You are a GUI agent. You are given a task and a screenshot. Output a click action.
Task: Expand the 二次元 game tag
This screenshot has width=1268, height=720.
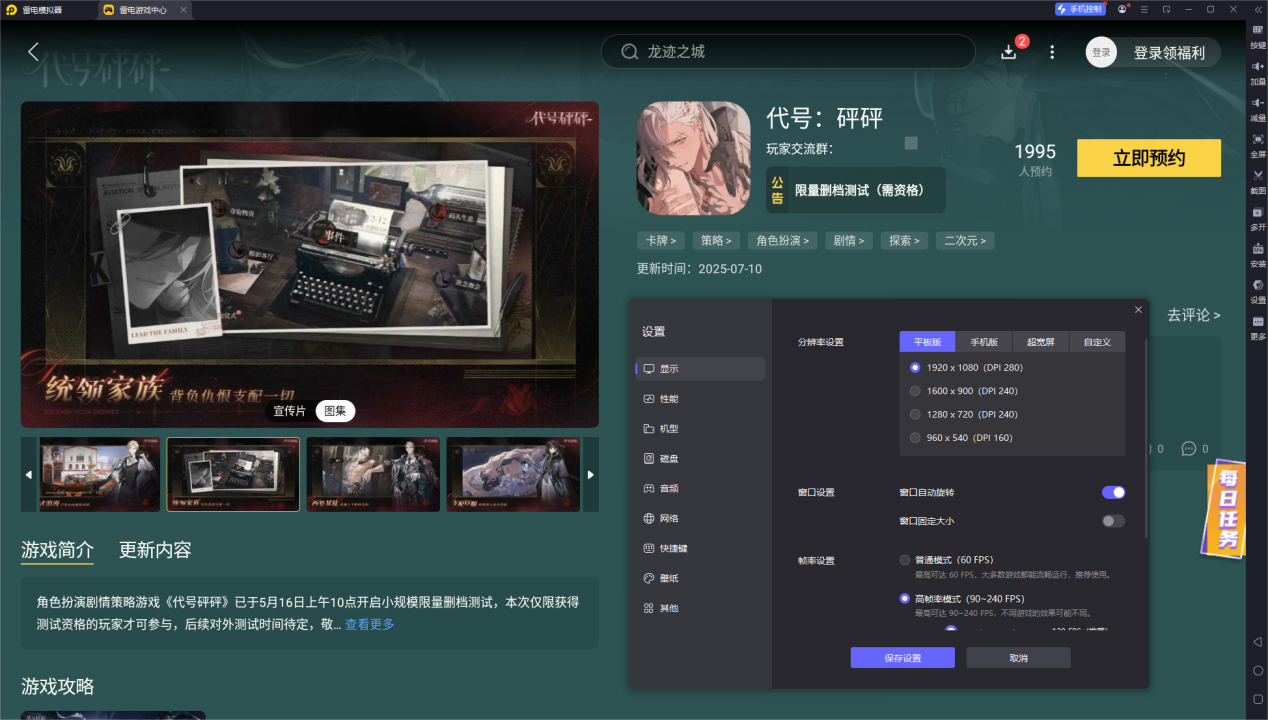[x=964, y=240]
